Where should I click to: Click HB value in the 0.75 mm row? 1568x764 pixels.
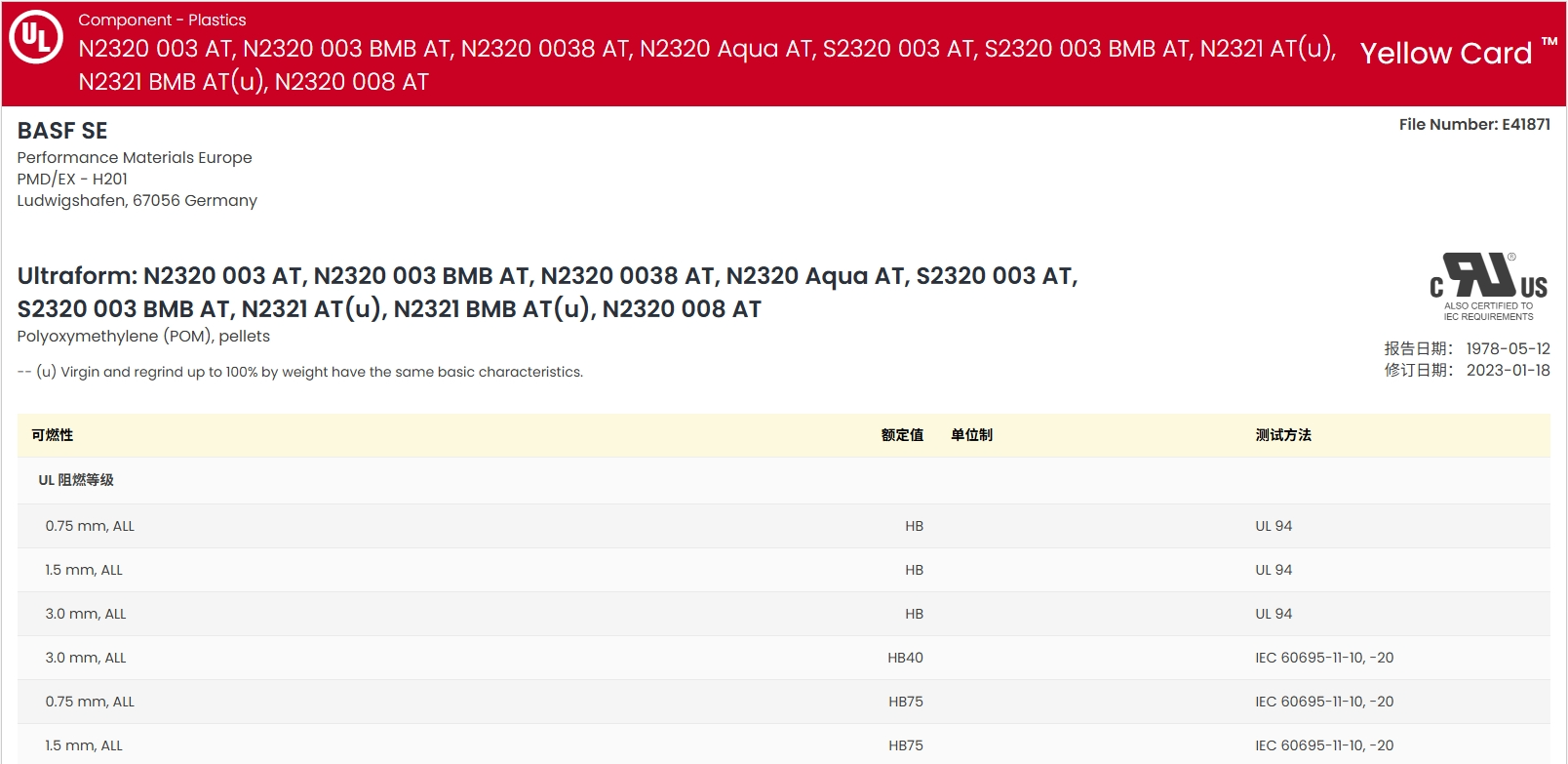[x=914, y=526]
